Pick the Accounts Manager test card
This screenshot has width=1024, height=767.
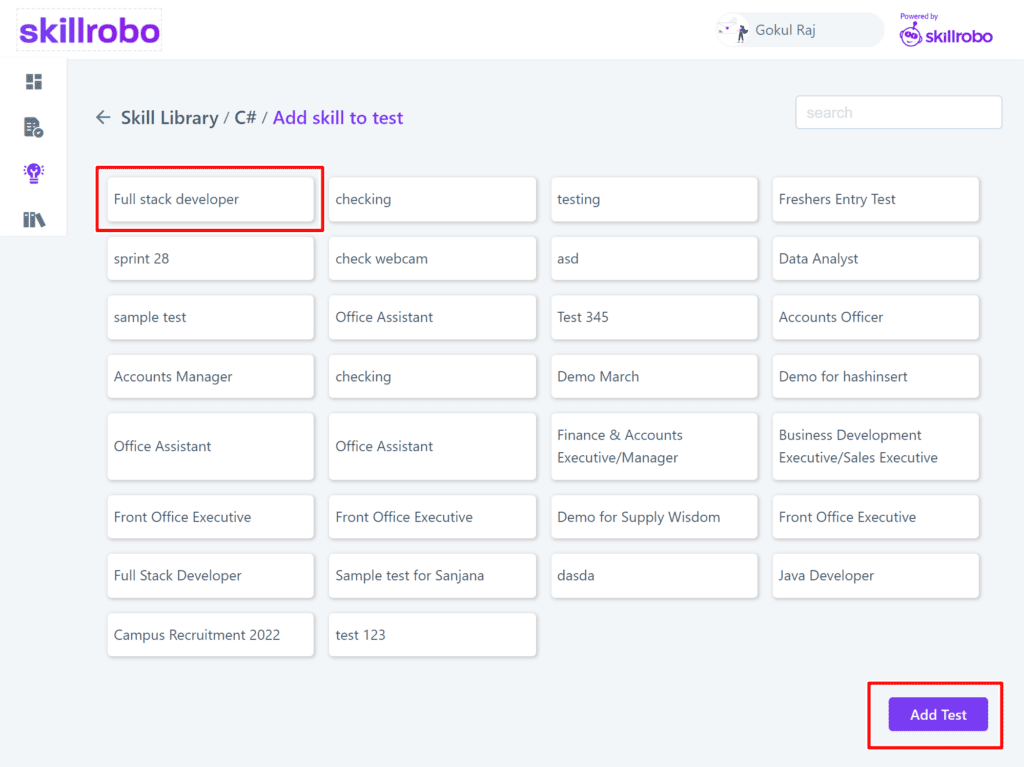(210, 377)
